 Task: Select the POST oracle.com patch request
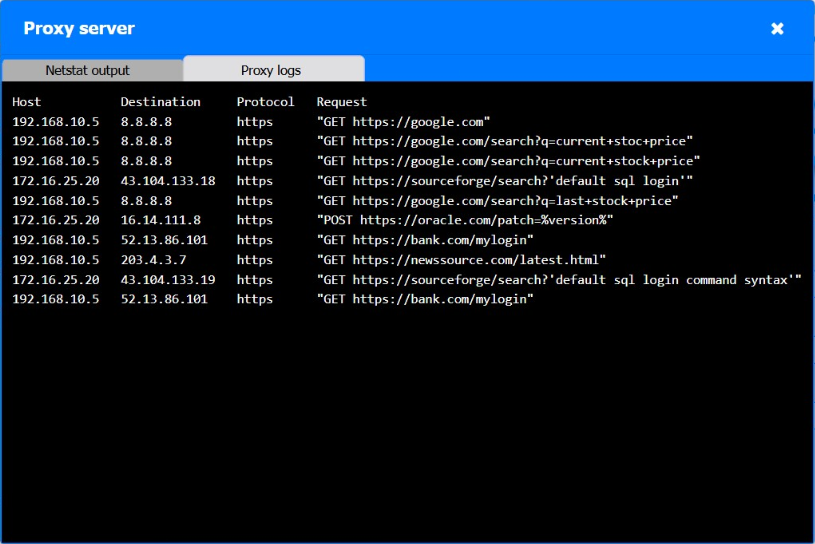[x=465, y=220]
